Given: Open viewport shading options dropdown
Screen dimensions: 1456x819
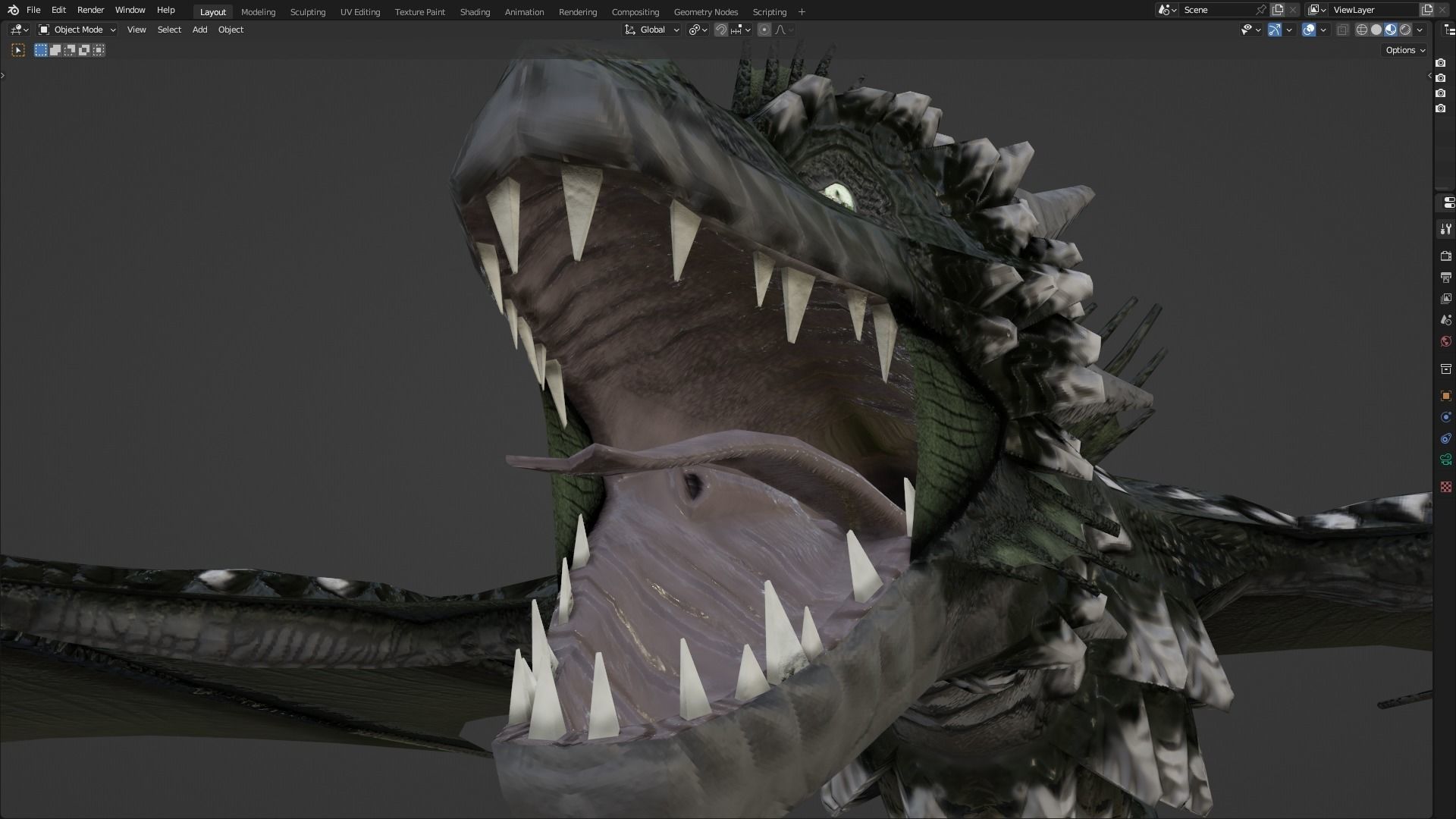Looking at the screenshot, I should point(1420,30).
